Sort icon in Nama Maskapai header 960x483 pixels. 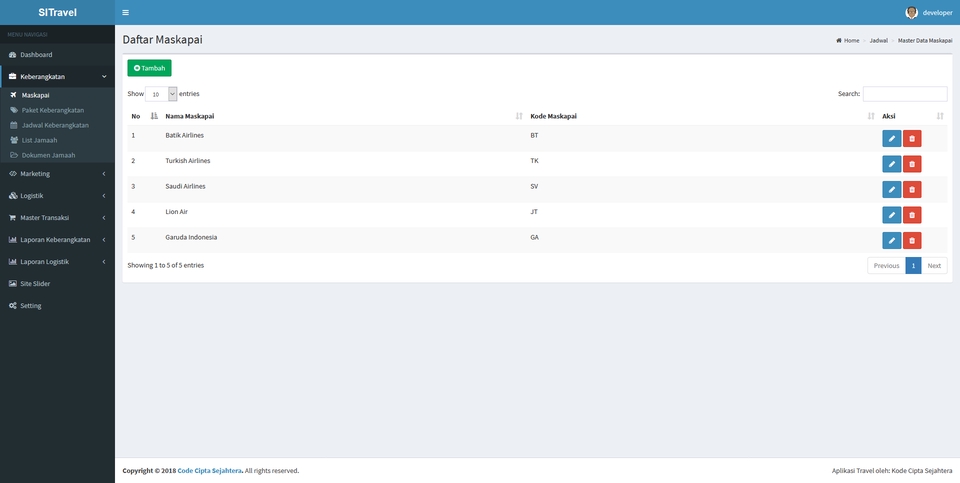519,116
